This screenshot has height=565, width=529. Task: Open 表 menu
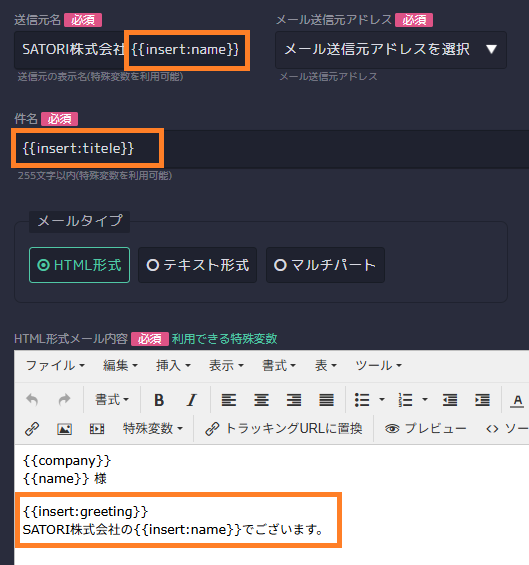pos(326,365)
